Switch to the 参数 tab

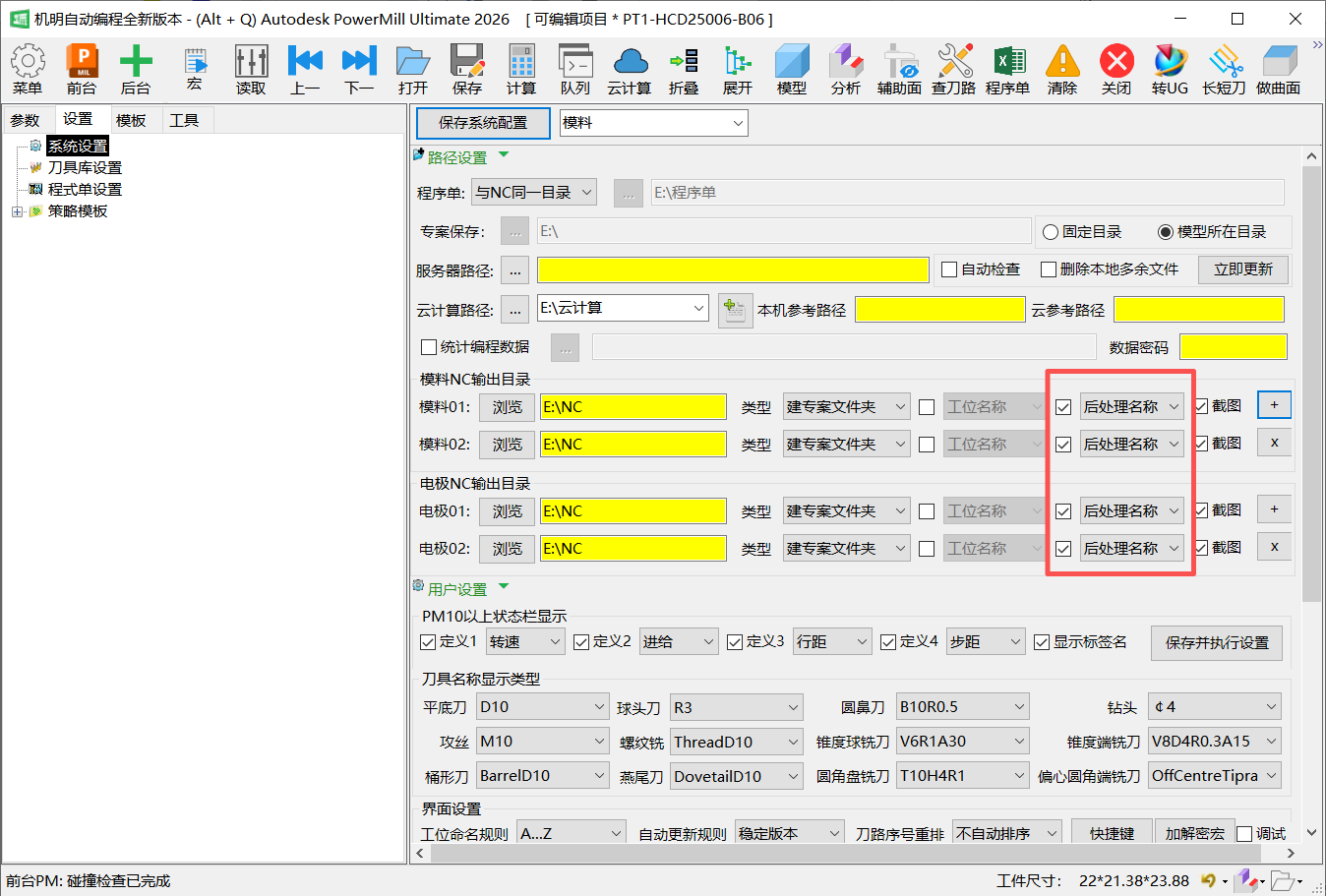25,120
